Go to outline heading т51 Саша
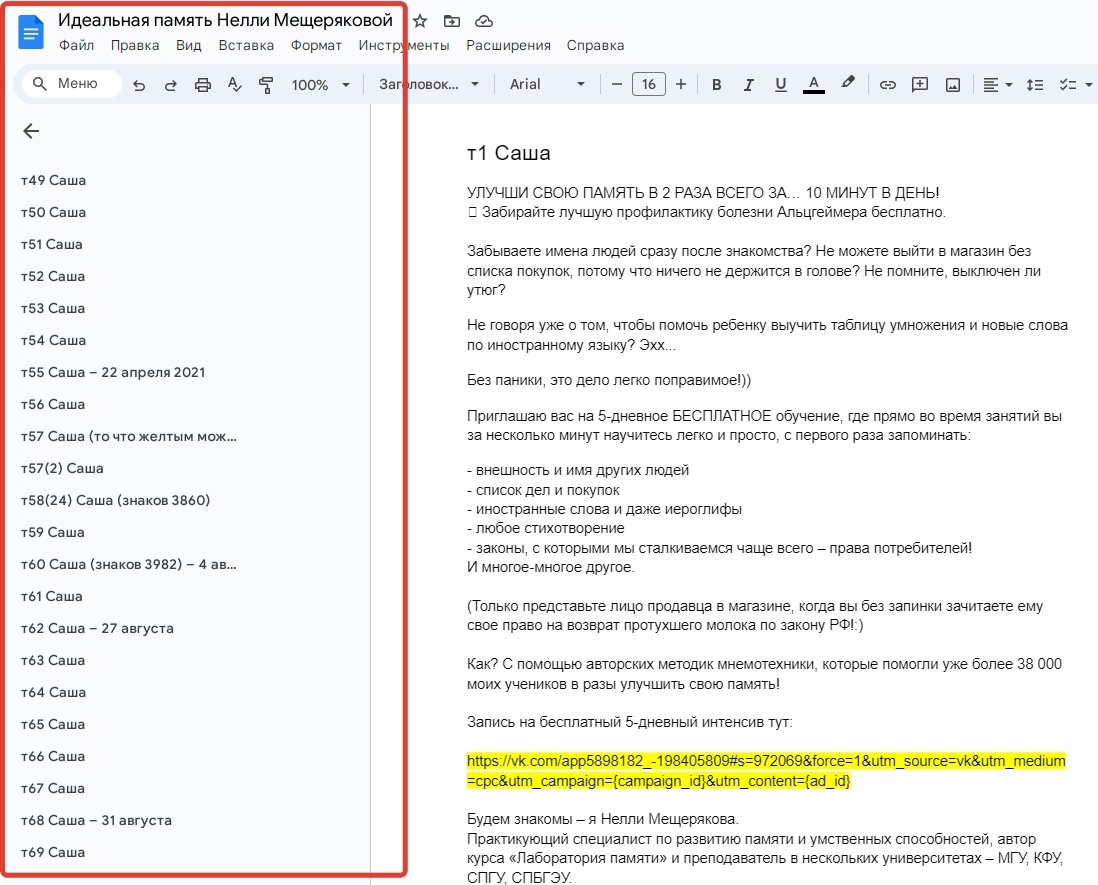The width and height of the screenshot is (1098, 885). click(x=52, y=245)
